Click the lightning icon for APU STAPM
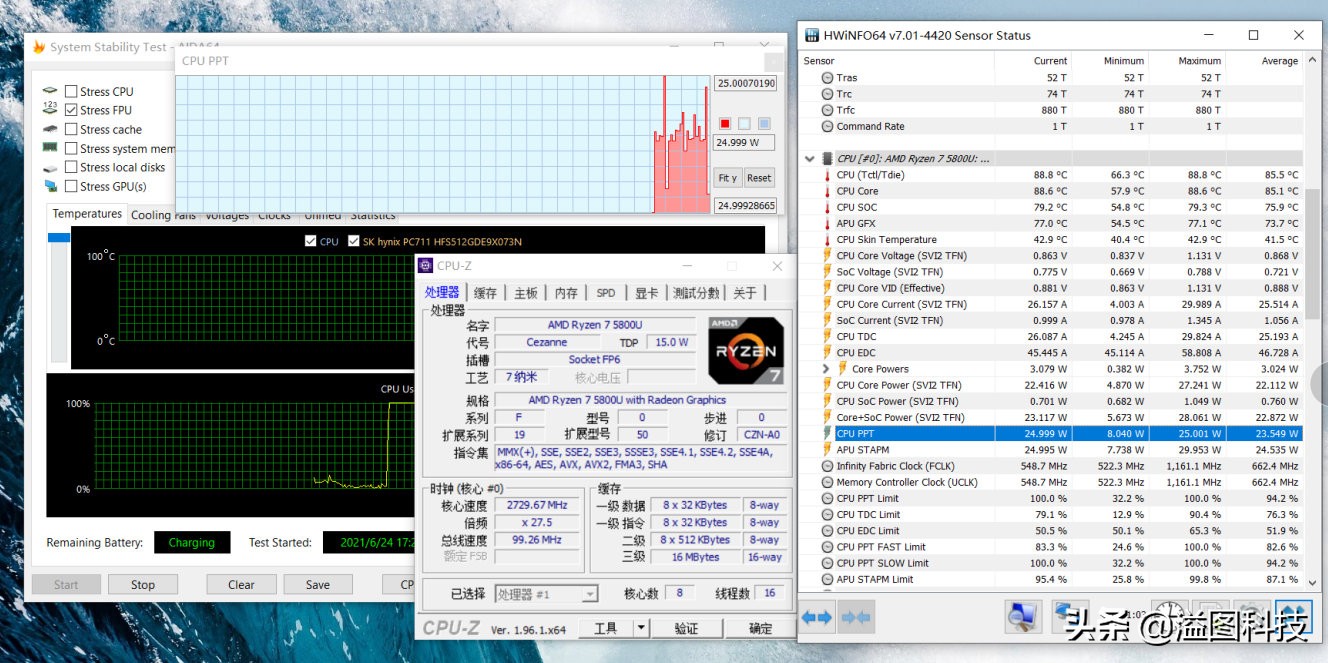The width and height of the screenshot is (1328, 663). [827, 450]
